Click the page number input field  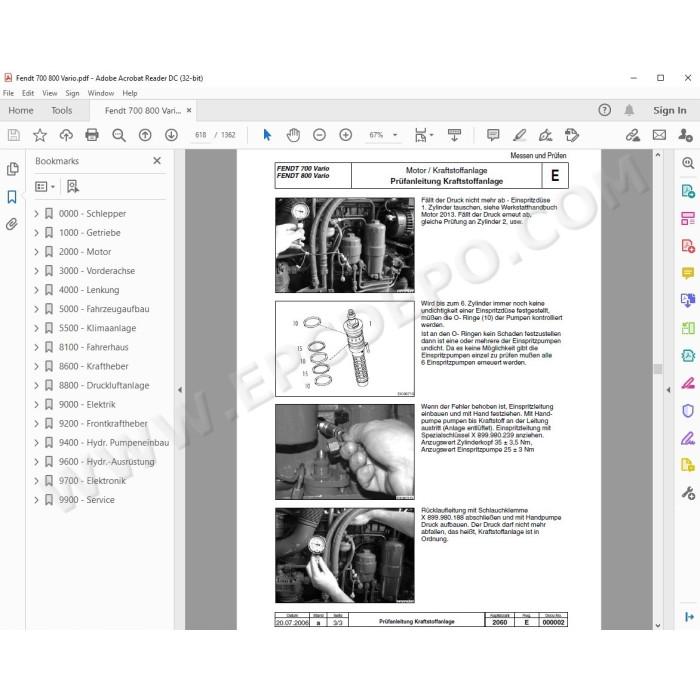(x=200, y=135)
